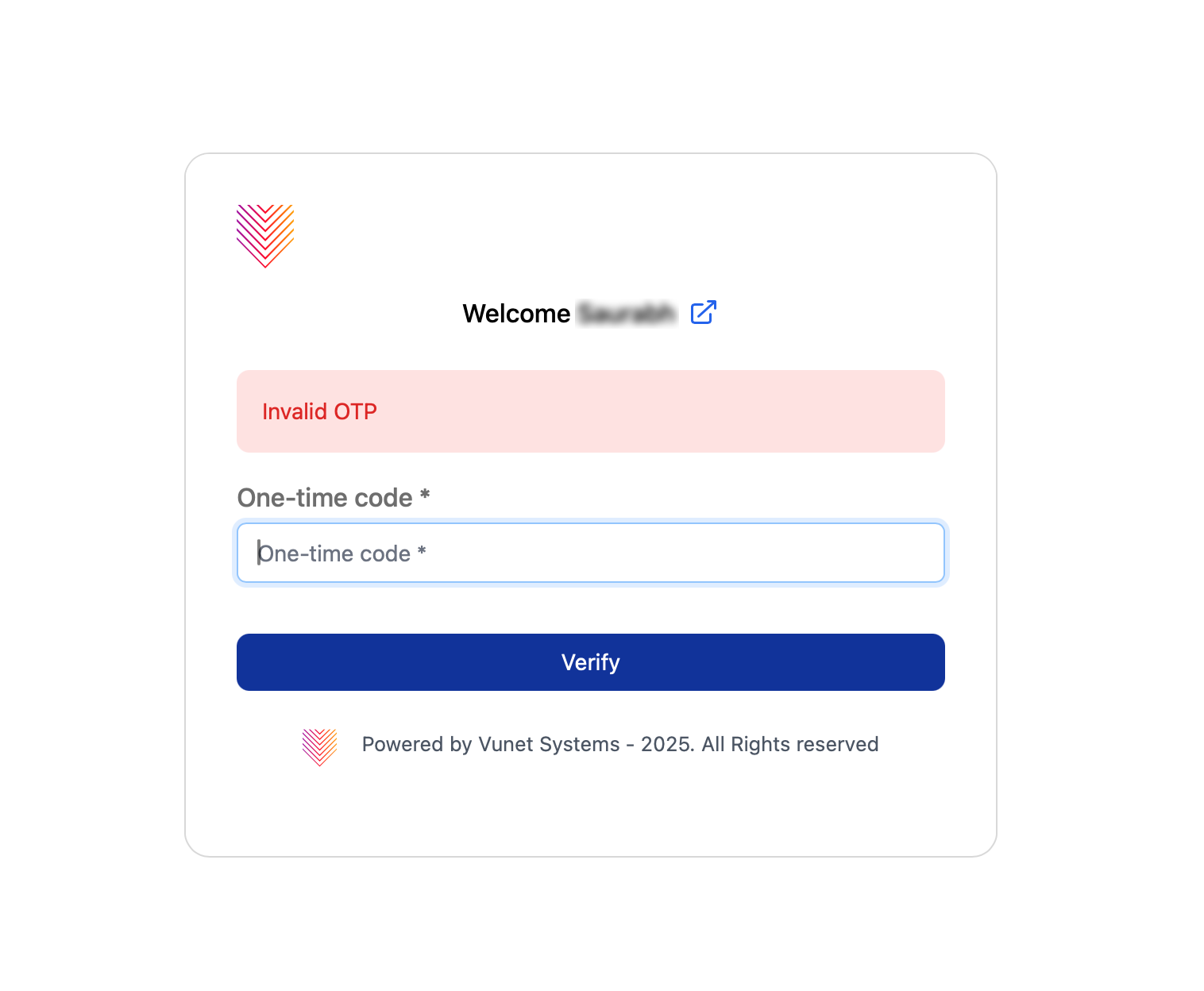
Task: Click the 2025 year in footer
Action: (667, 744)
